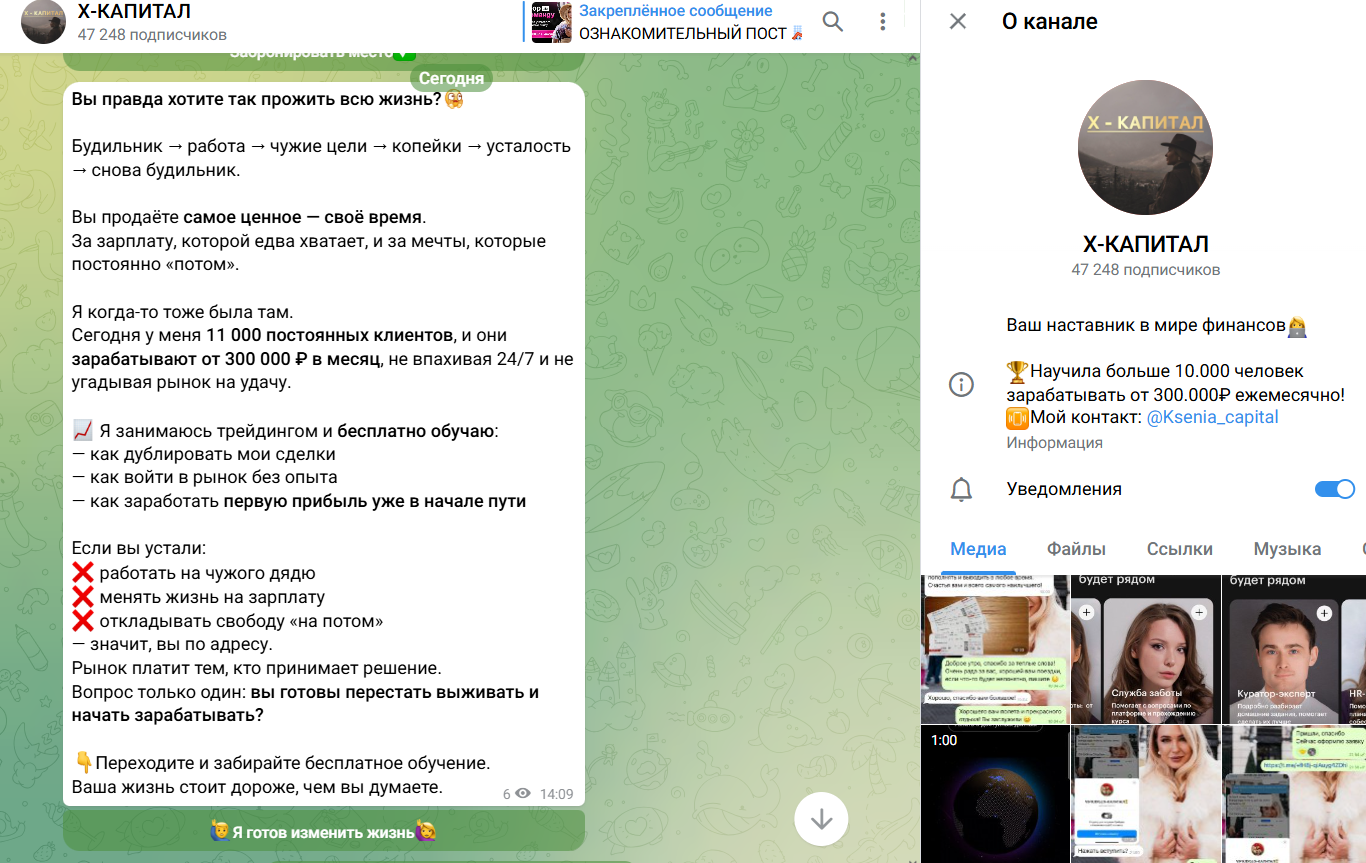The height and width of the screenshot is (863, 1366).
Task: Click the scroll-to-bottom arrow button
Action: click(820, 818)
